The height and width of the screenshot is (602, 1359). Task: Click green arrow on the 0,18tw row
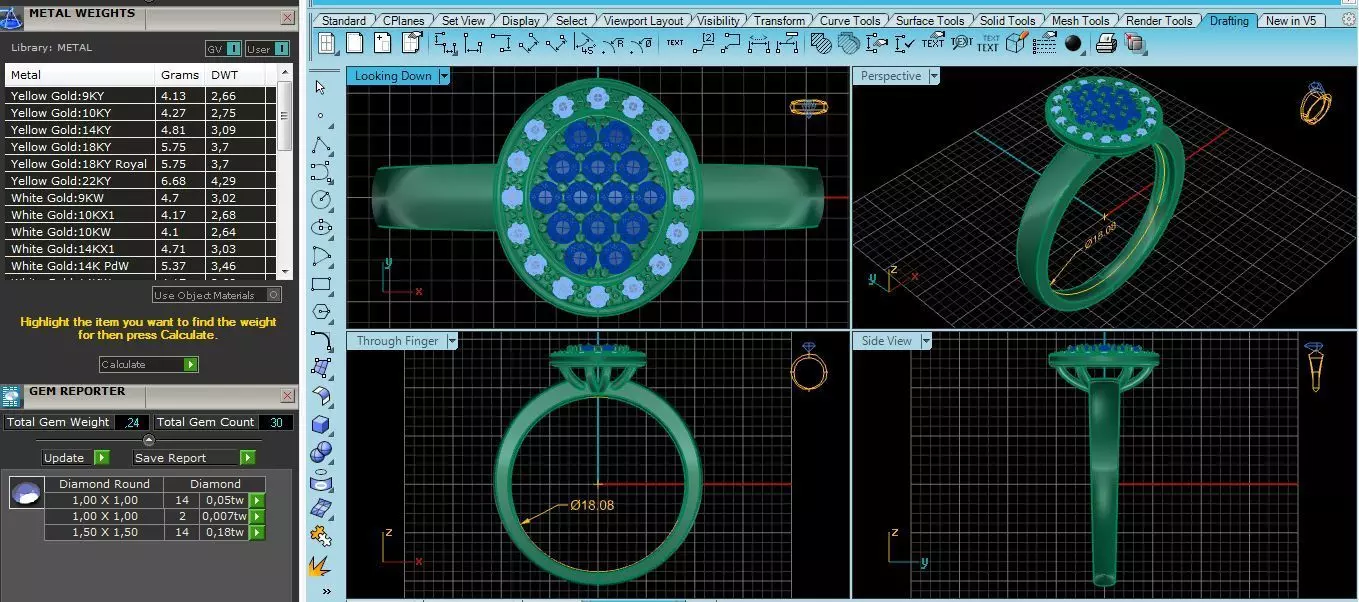point(257,533)
